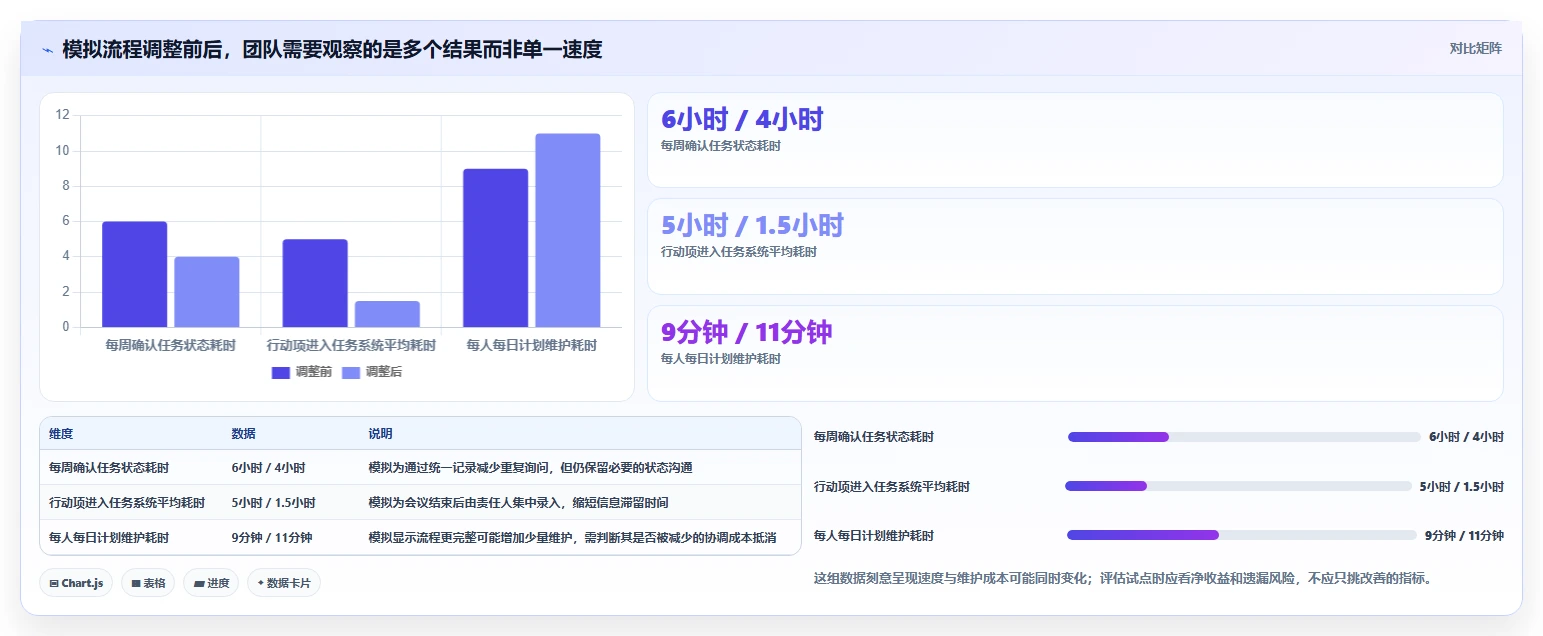This screenshot has height=636, width=1543.
Task: Click the 对比矩阵 label in the header
Action: 1475,49
